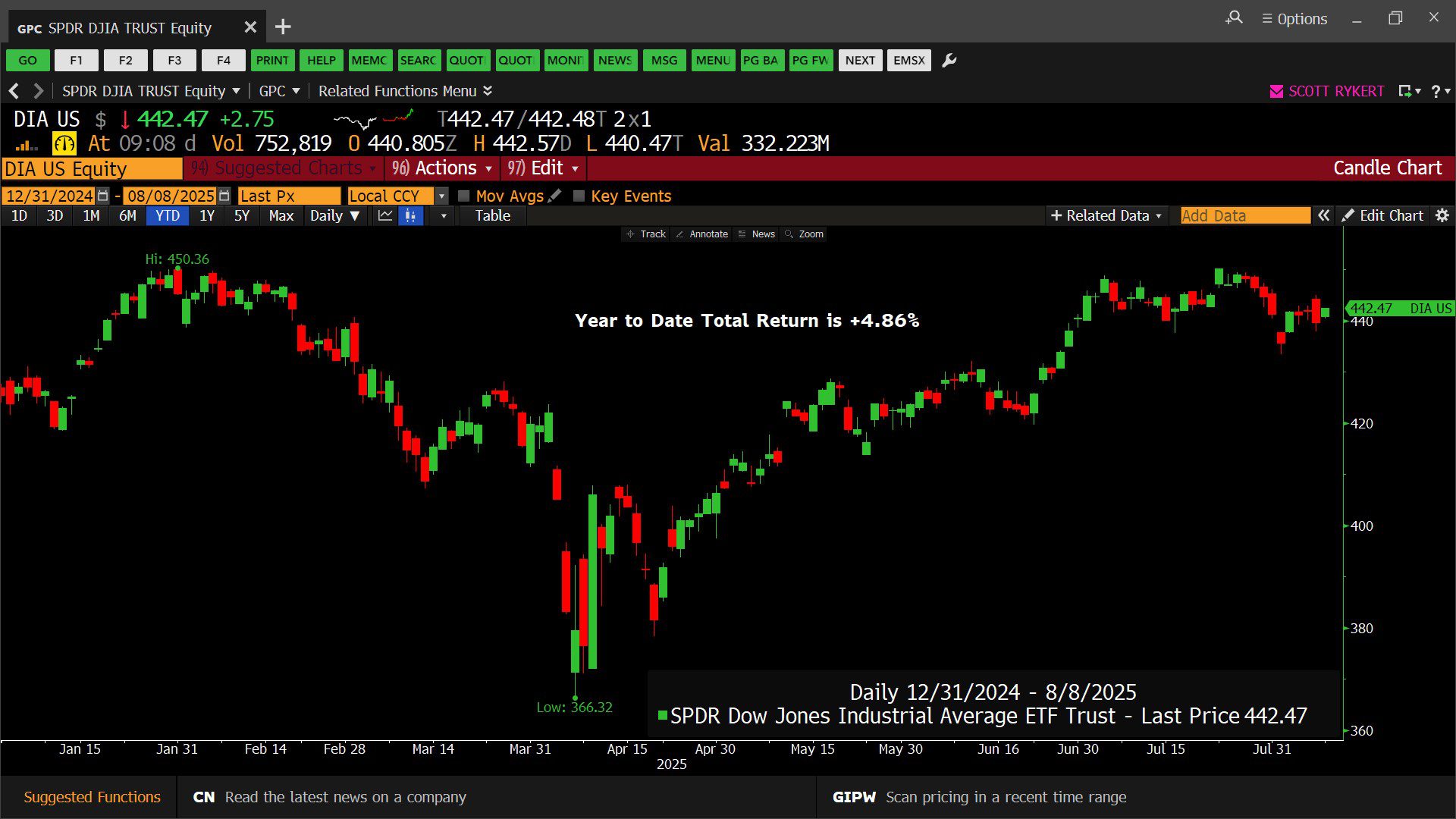
Task: Click the Add Data input field
Action: point(1244,216)
